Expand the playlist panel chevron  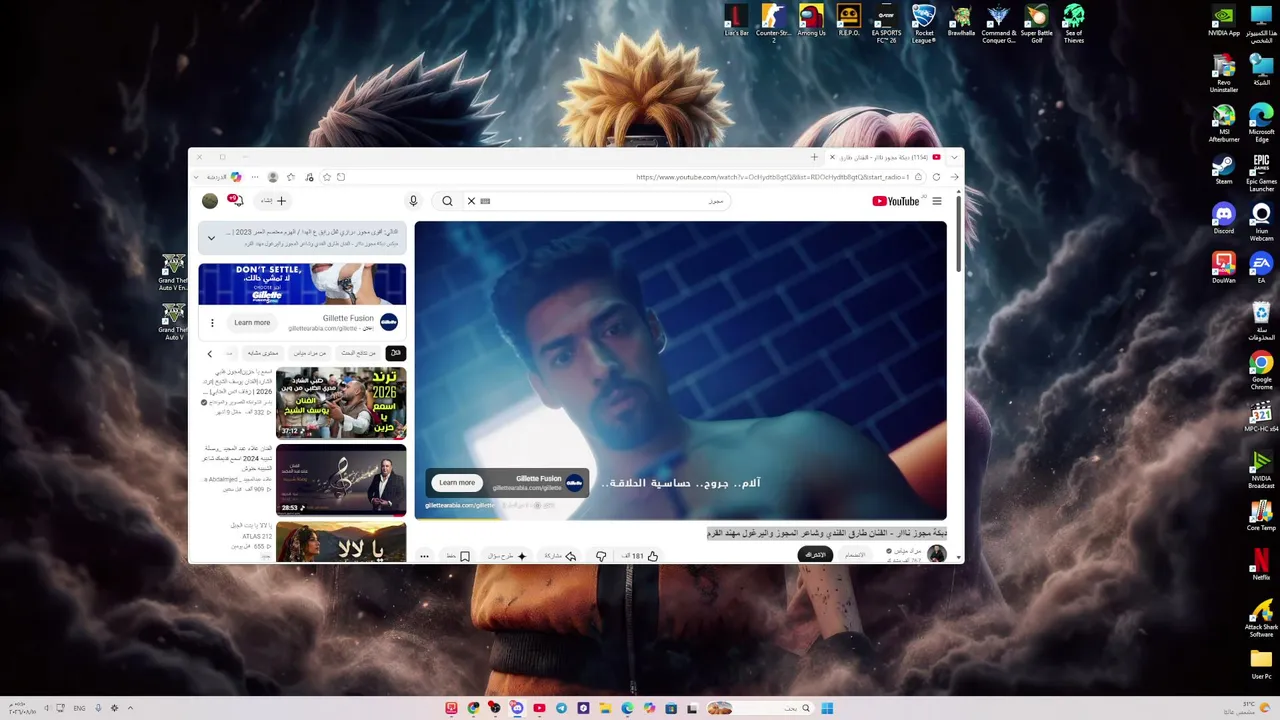(x=211, y=238)
